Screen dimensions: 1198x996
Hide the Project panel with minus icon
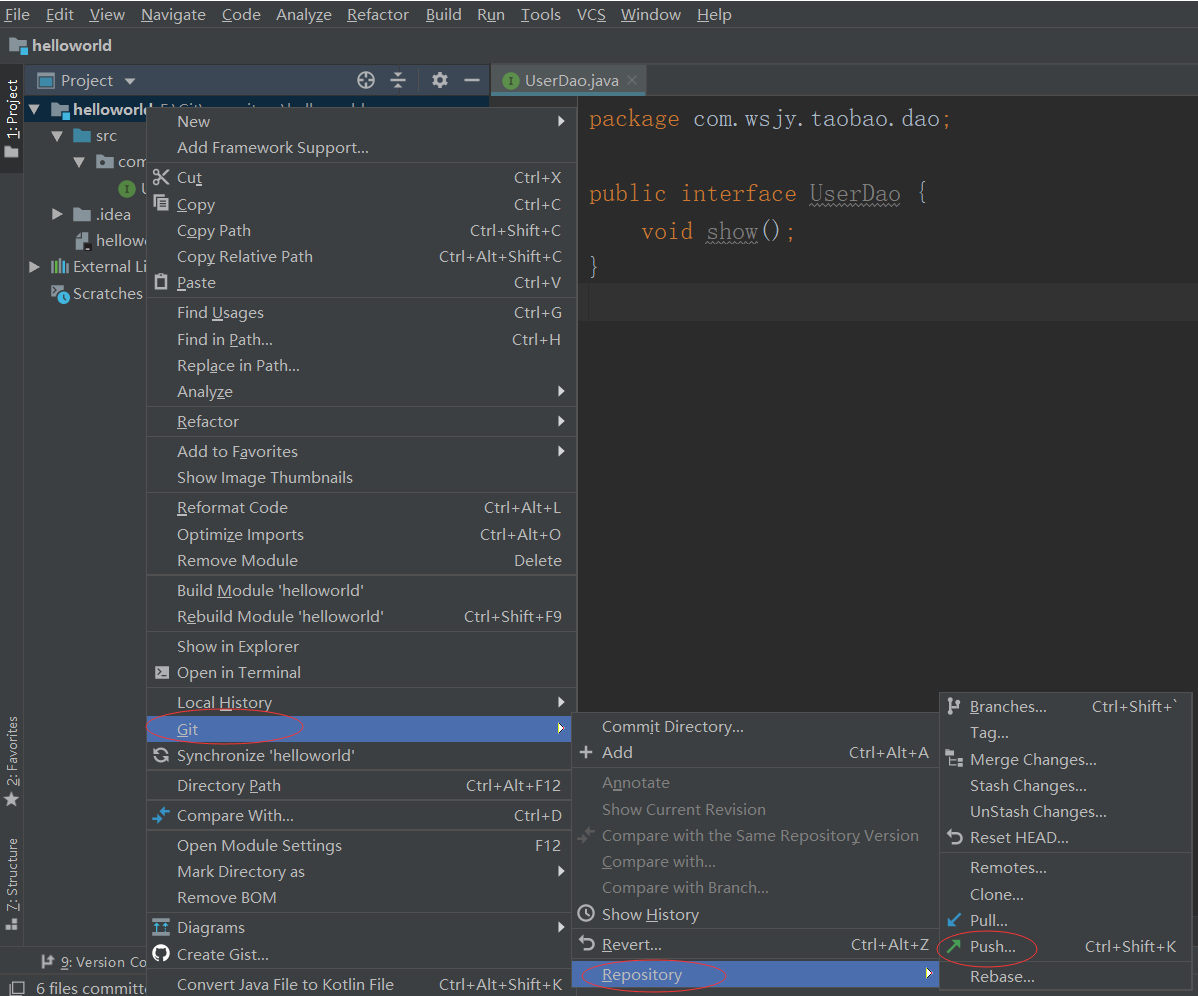pyautogui.click(x=472, y=80)
